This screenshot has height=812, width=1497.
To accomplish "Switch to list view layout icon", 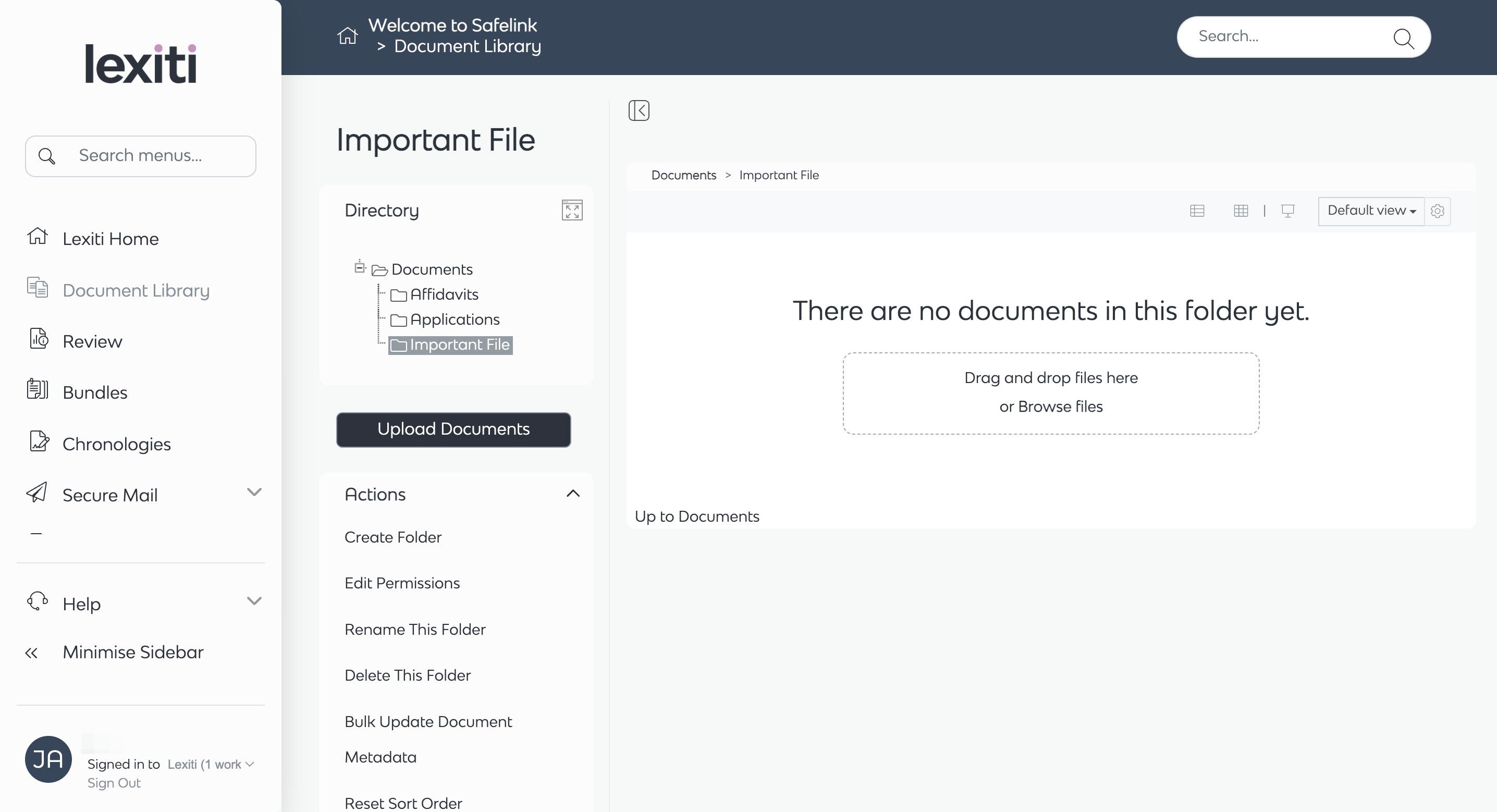I will pyautogui.click(x=1197, y=211).
